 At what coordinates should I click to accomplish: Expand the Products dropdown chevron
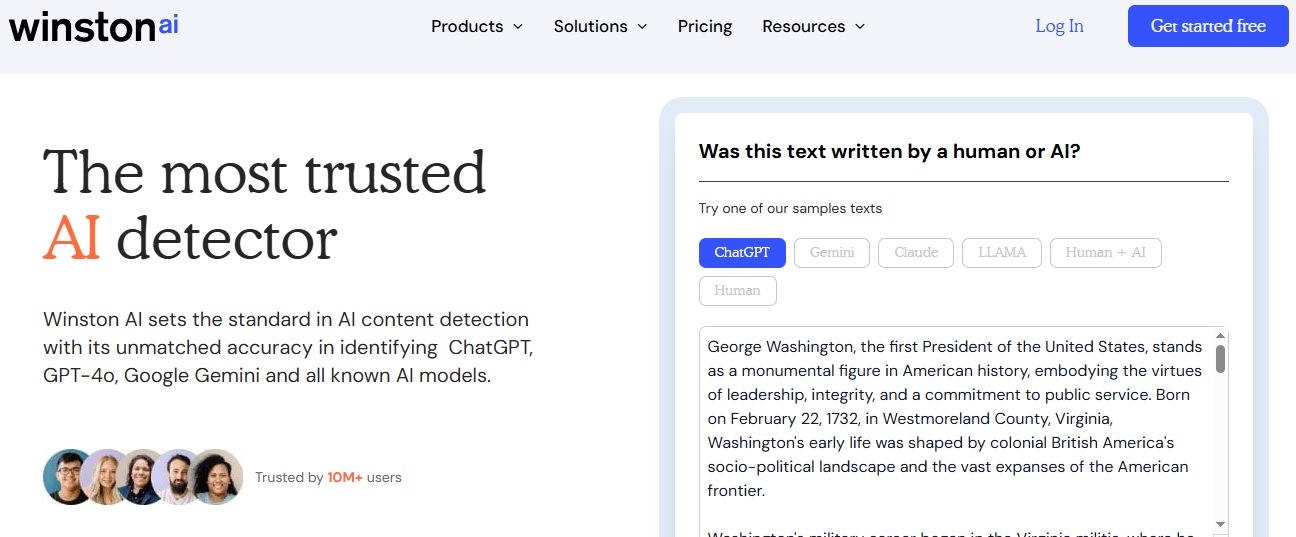point(518,27)
